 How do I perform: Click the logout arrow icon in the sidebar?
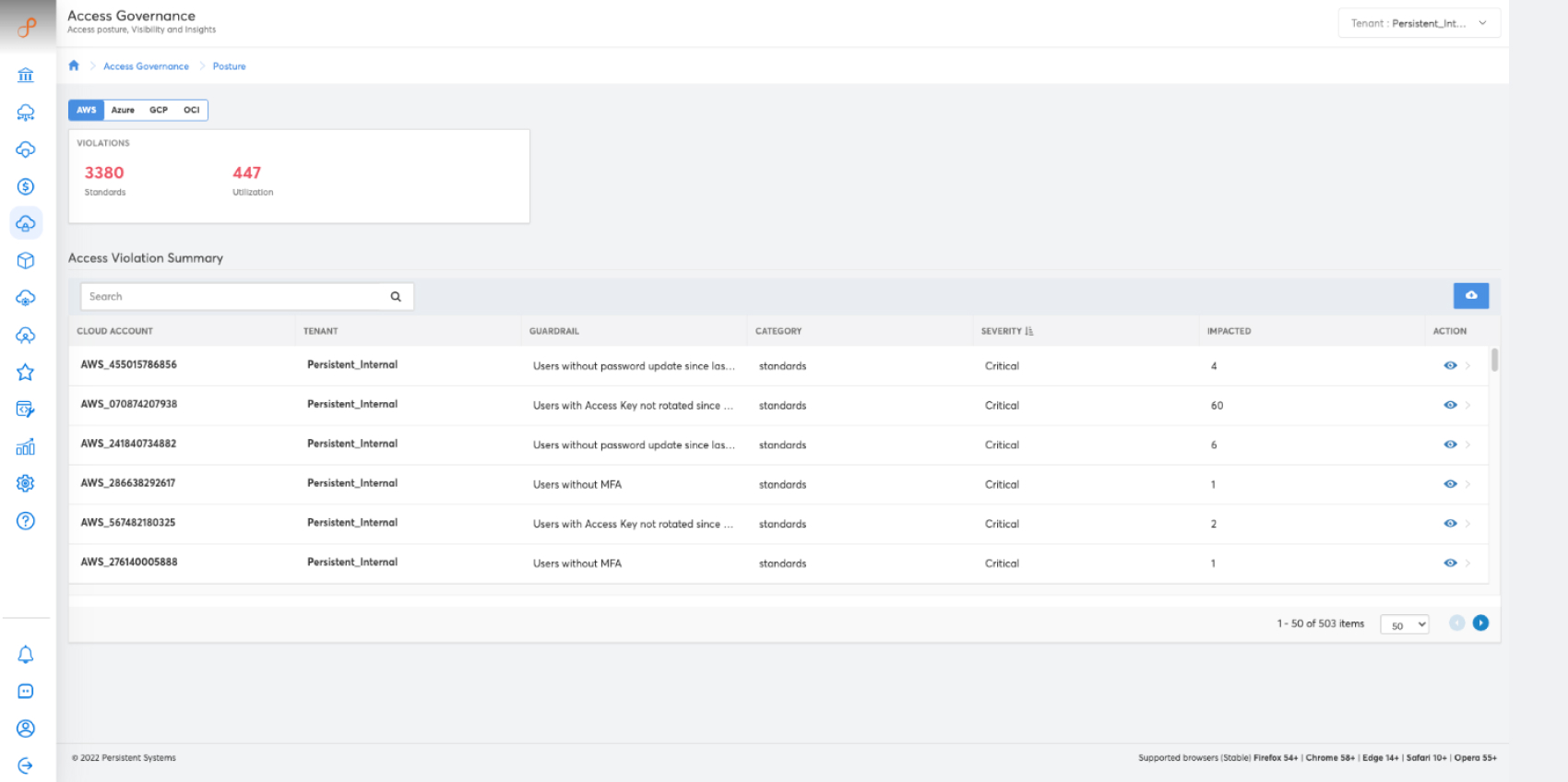tap(26, 765)
